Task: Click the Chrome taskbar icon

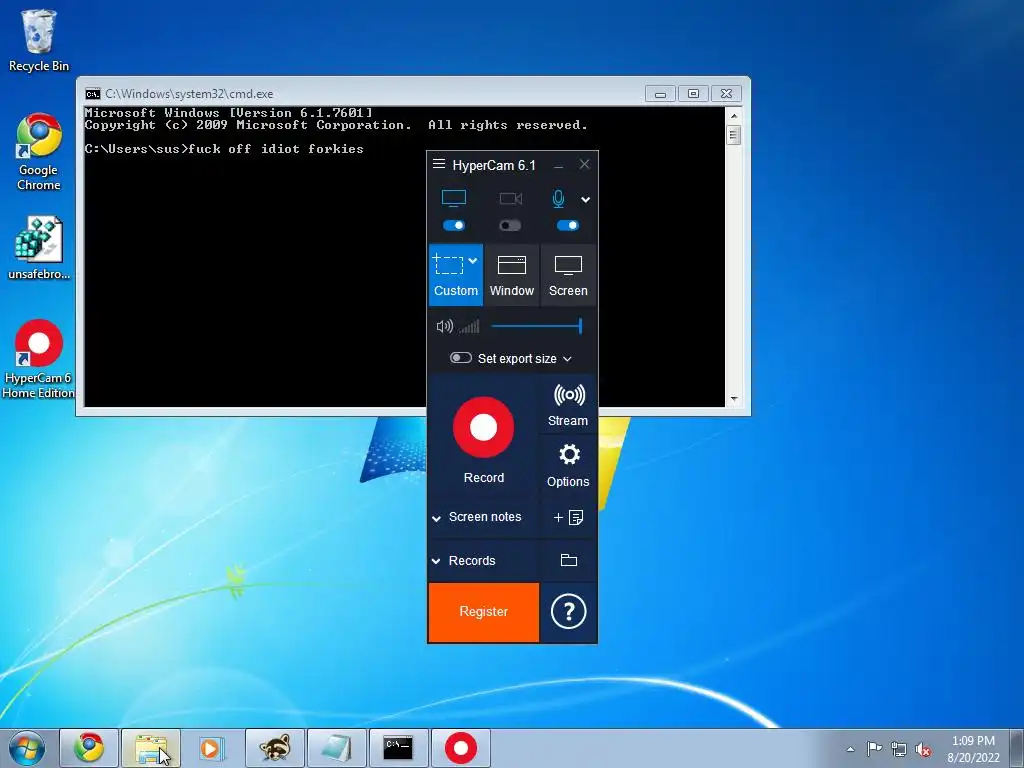Action: tap(89, 748)
